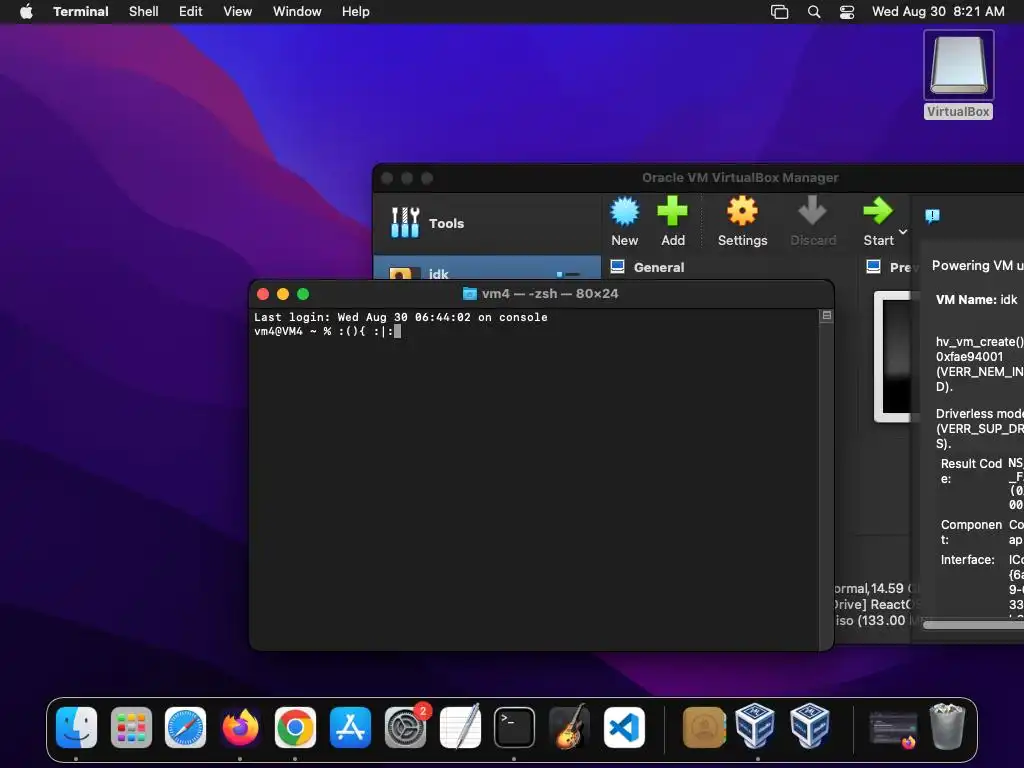Click the blue notification warning icon
The height and width of the screenshot is (768, 1024).
933,216
